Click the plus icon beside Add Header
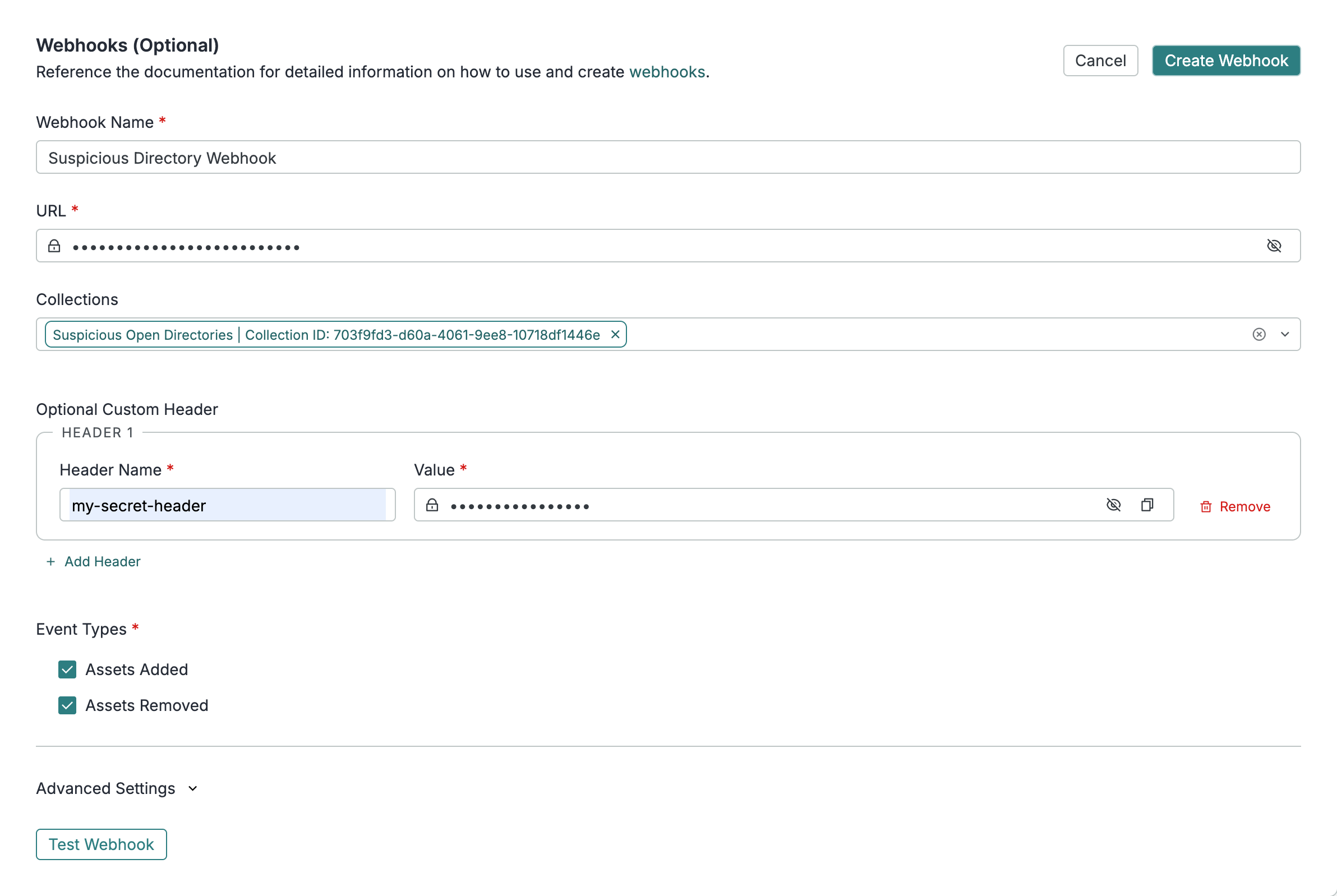 (x=50, y=561)
